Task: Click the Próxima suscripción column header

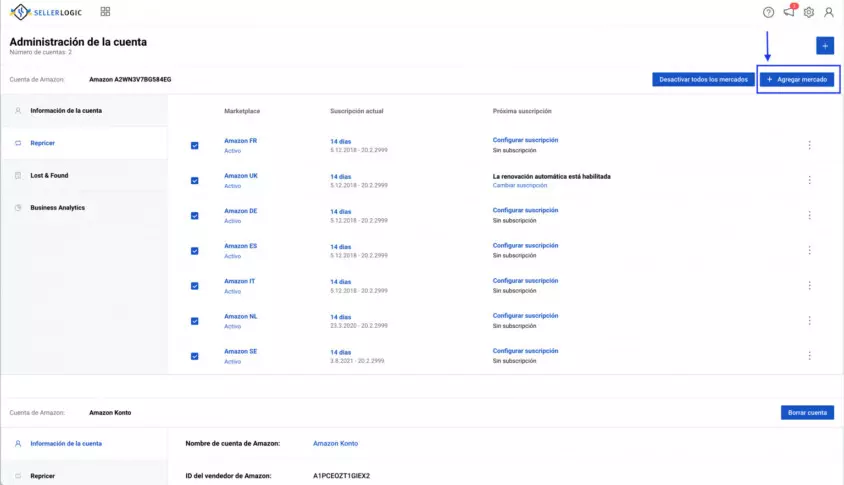Action: (x=522, y=111)
